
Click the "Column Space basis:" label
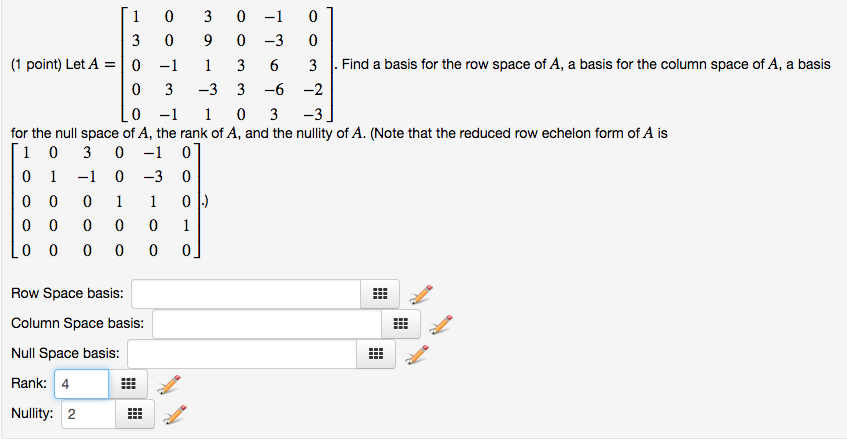click(x=77, y=324)
